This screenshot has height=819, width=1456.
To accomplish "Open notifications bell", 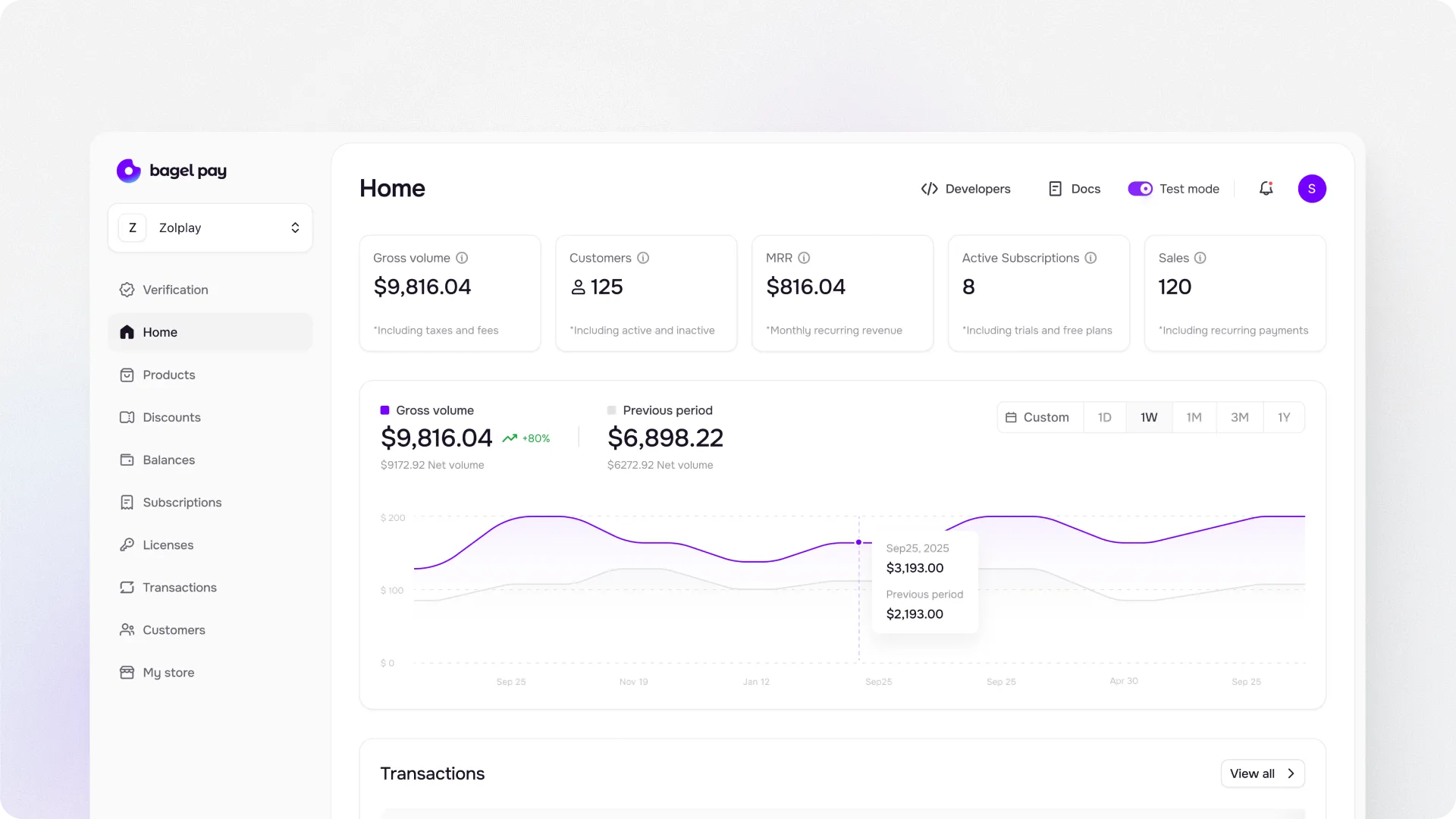I will point(1266,189).
